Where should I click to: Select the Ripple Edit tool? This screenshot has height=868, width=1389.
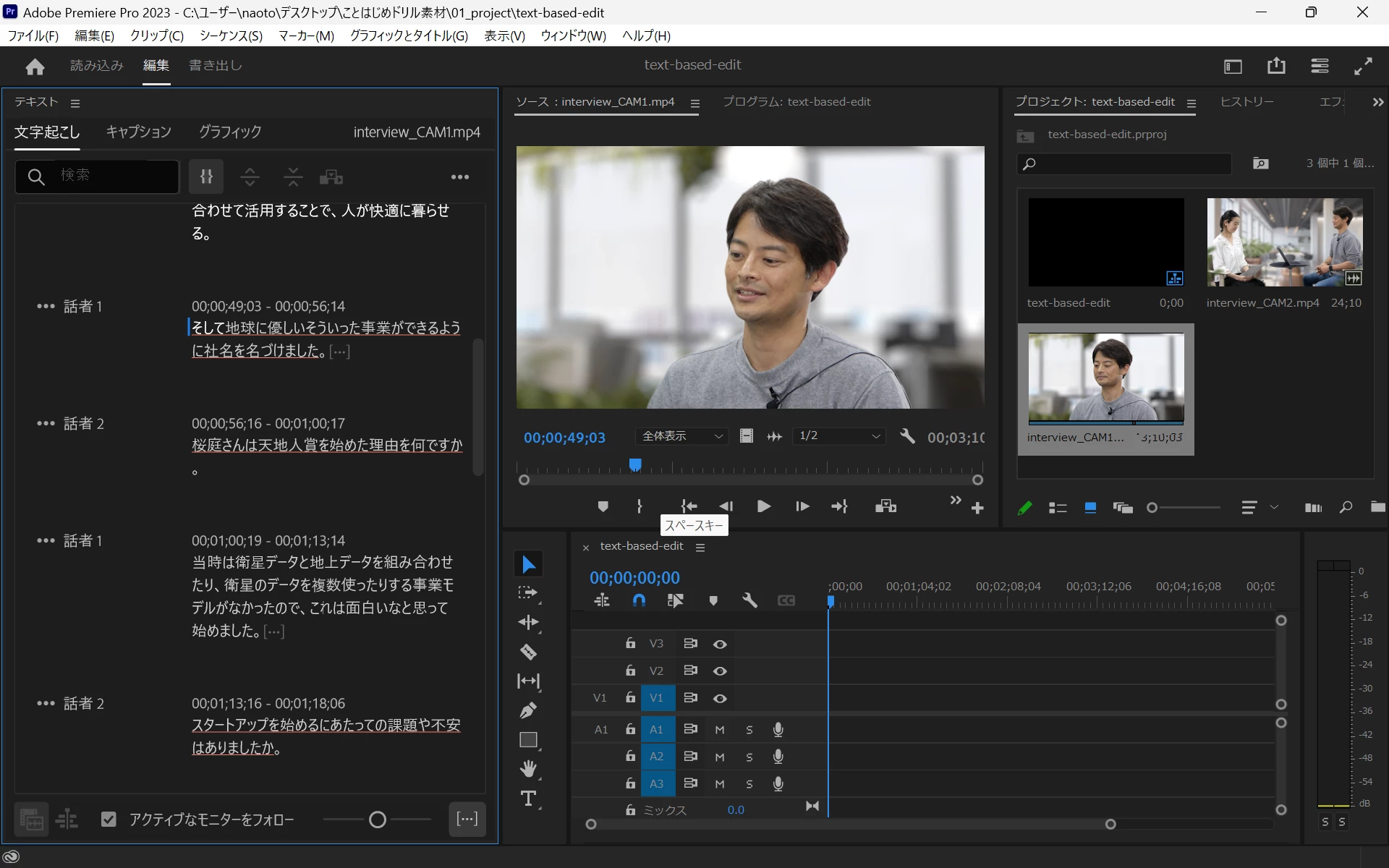tap(528, 622)
